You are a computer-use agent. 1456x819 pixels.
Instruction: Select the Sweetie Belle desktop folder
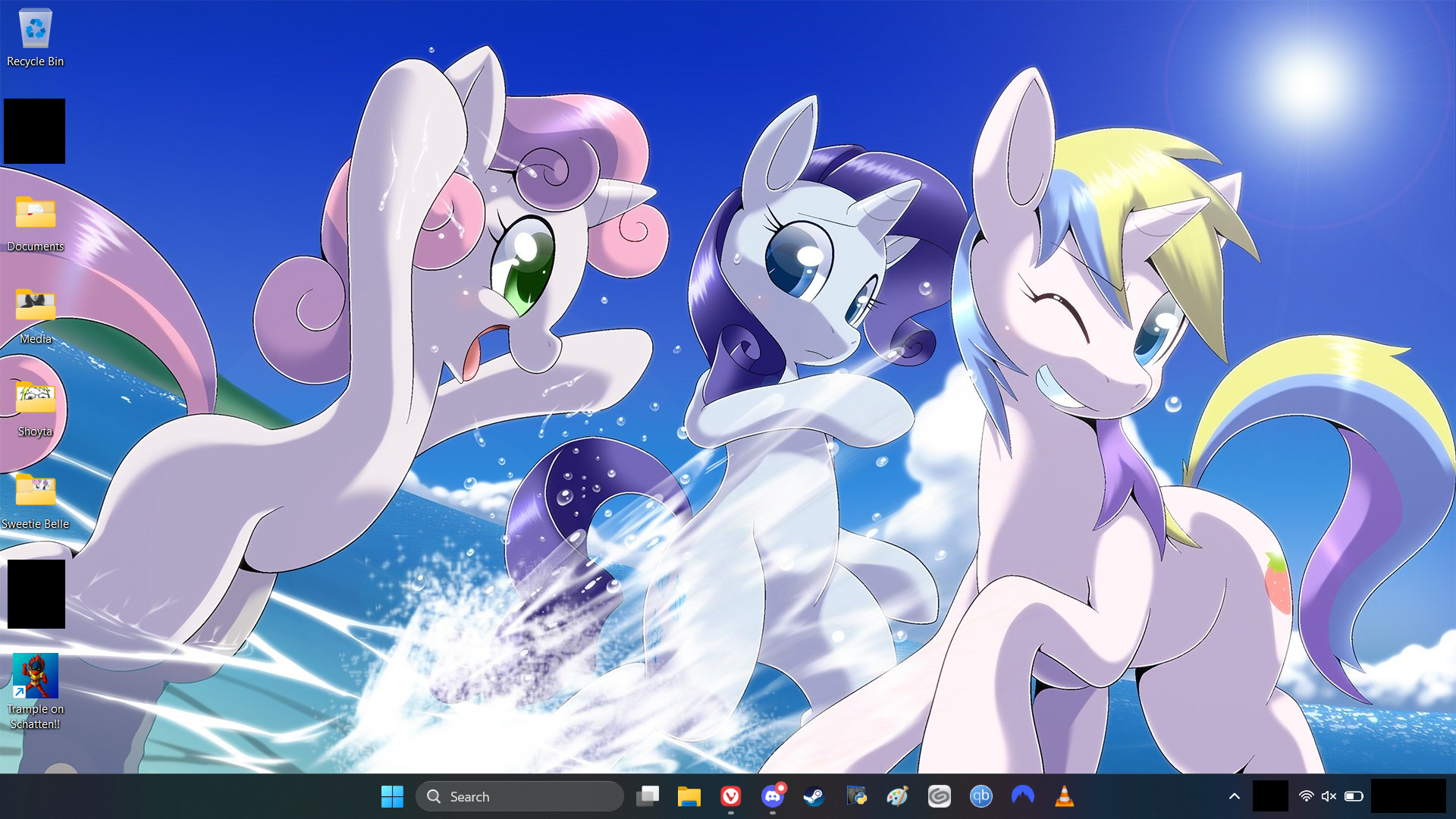pyautogui.click(x=35, y=500)
